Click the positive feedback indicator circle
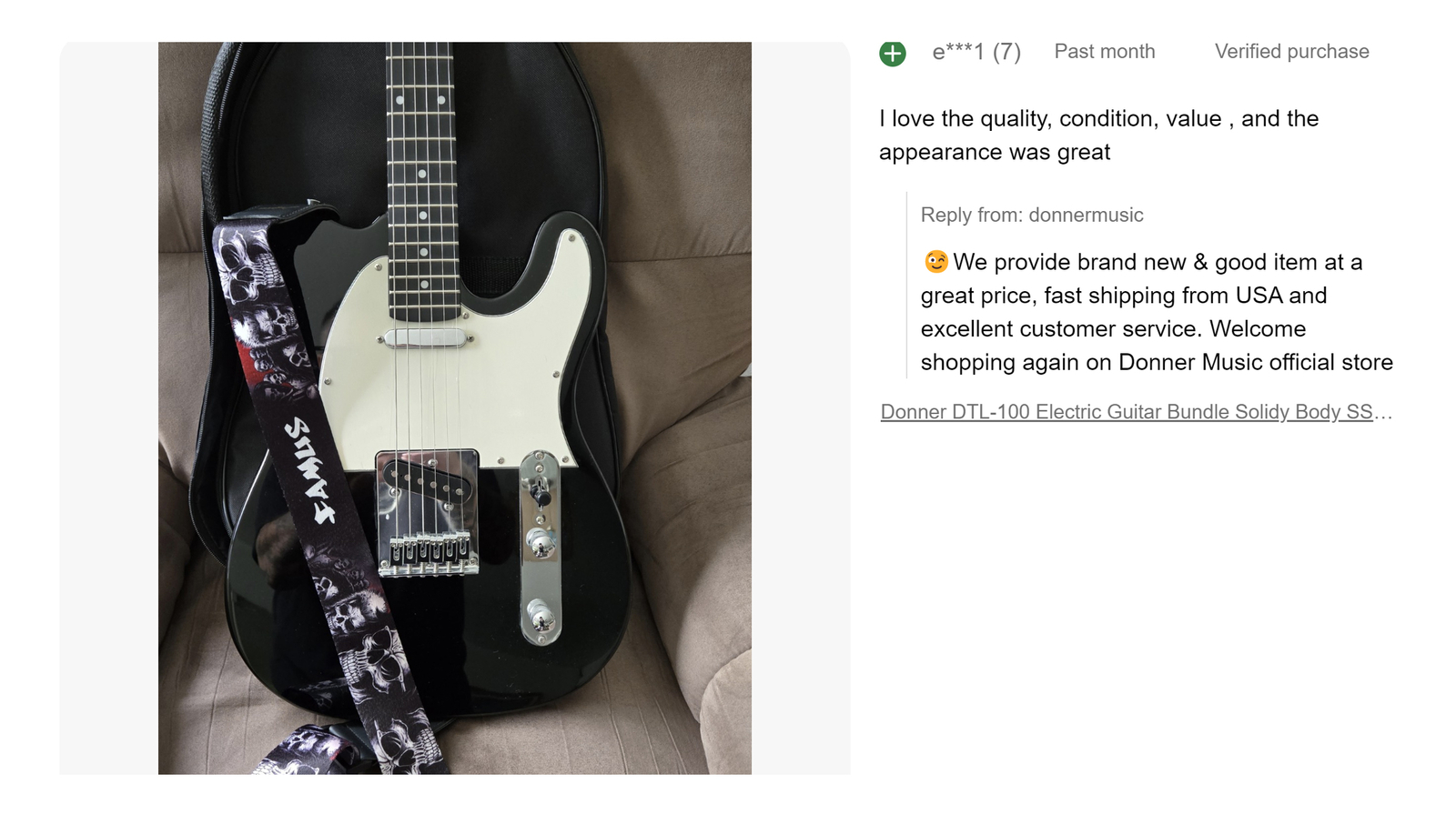This screenshot has height=814, width=1456. [895, 52]
